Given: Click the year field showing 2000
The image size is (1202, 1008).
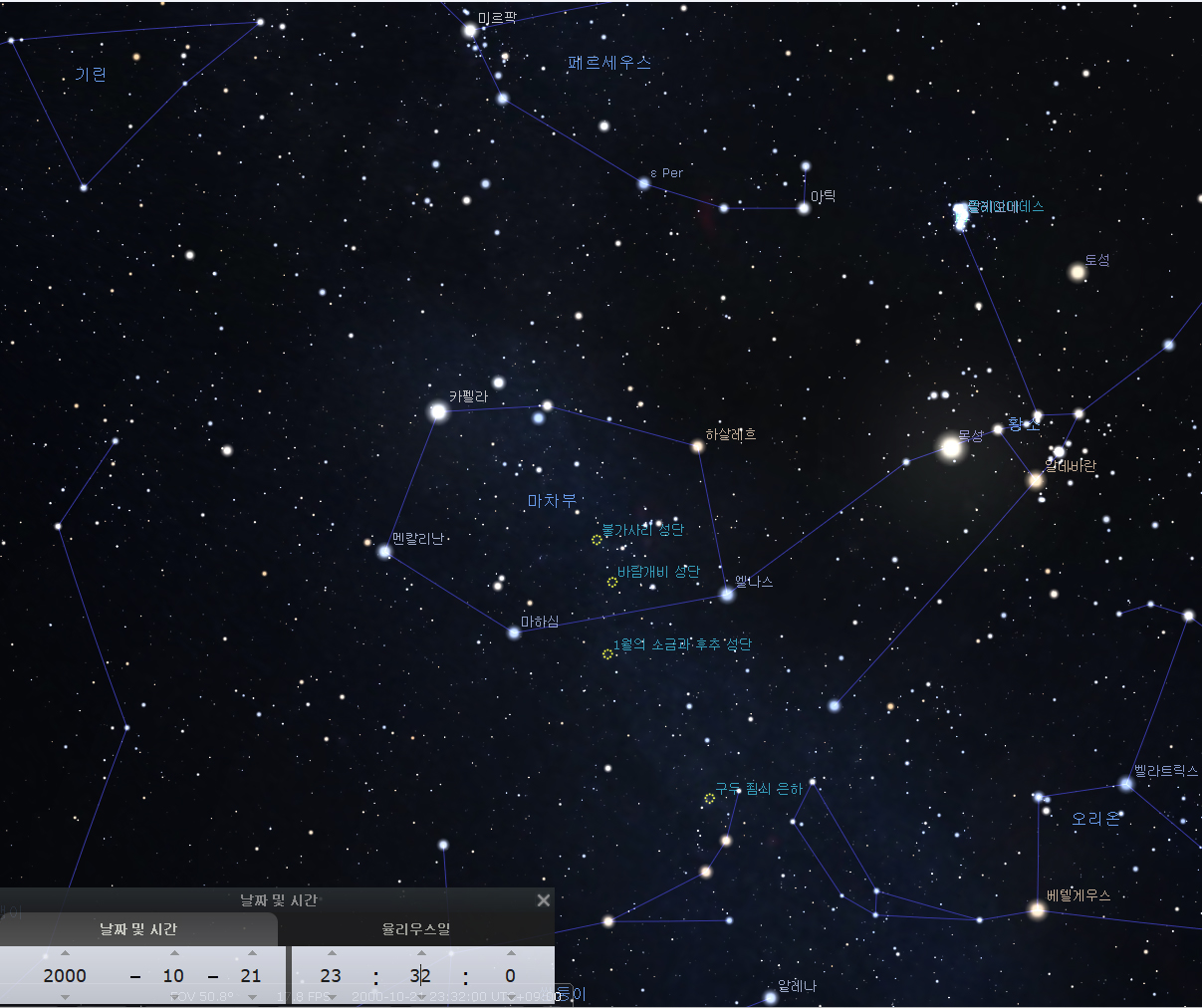Looking at the screenshot, I should pos(65,975).
